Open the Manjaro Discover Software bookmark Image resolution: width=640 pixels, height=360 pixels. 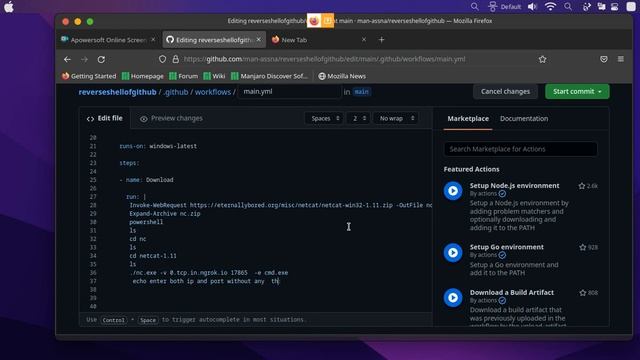269,76
